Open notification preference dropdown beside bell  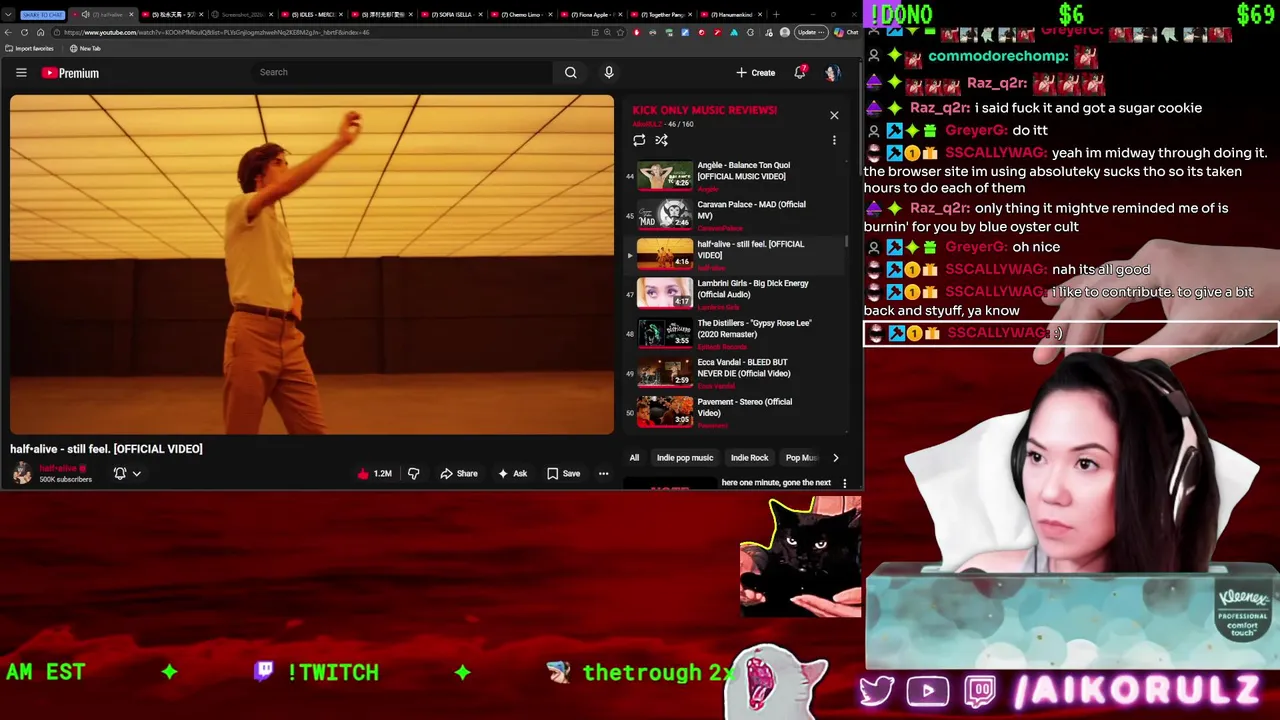click(137, 473)
